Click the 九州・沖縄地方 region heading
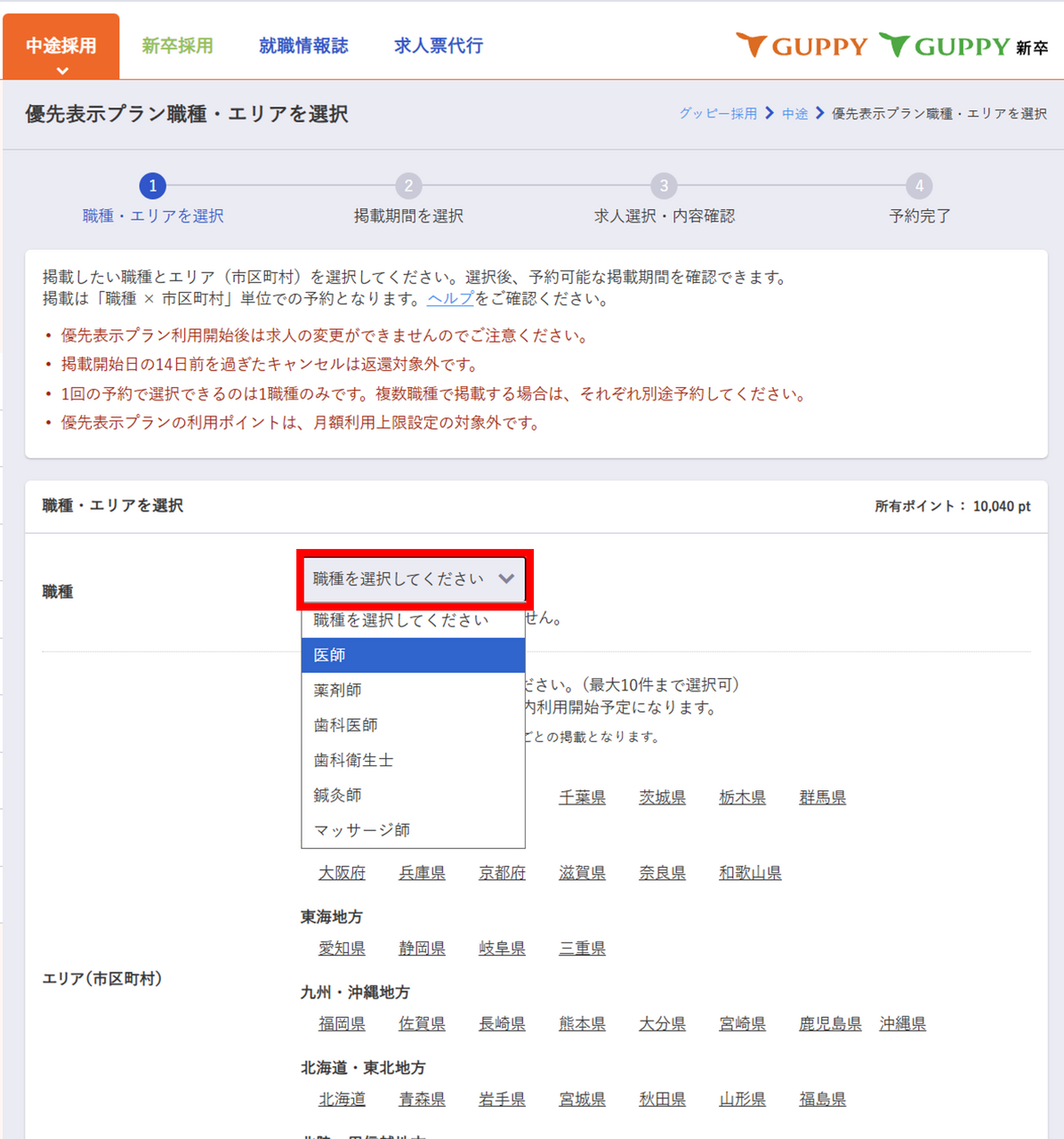 pos(355,992)
